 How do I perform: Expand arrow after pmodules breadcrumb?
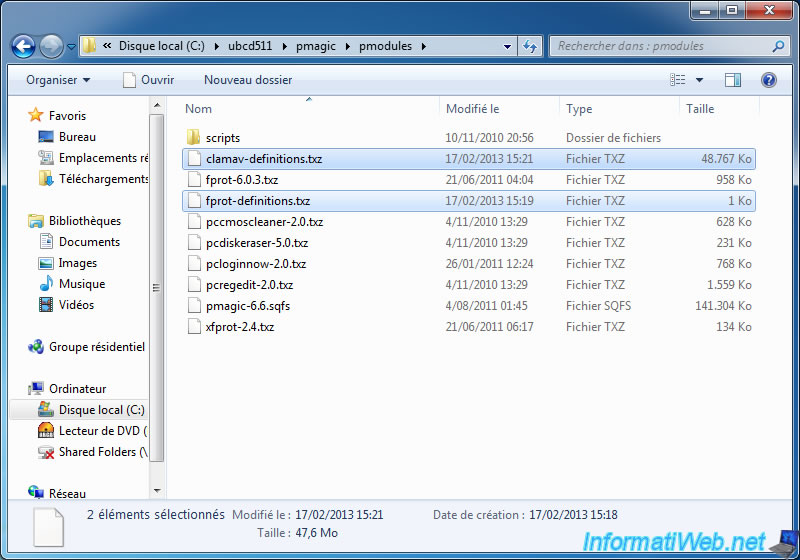424,46
